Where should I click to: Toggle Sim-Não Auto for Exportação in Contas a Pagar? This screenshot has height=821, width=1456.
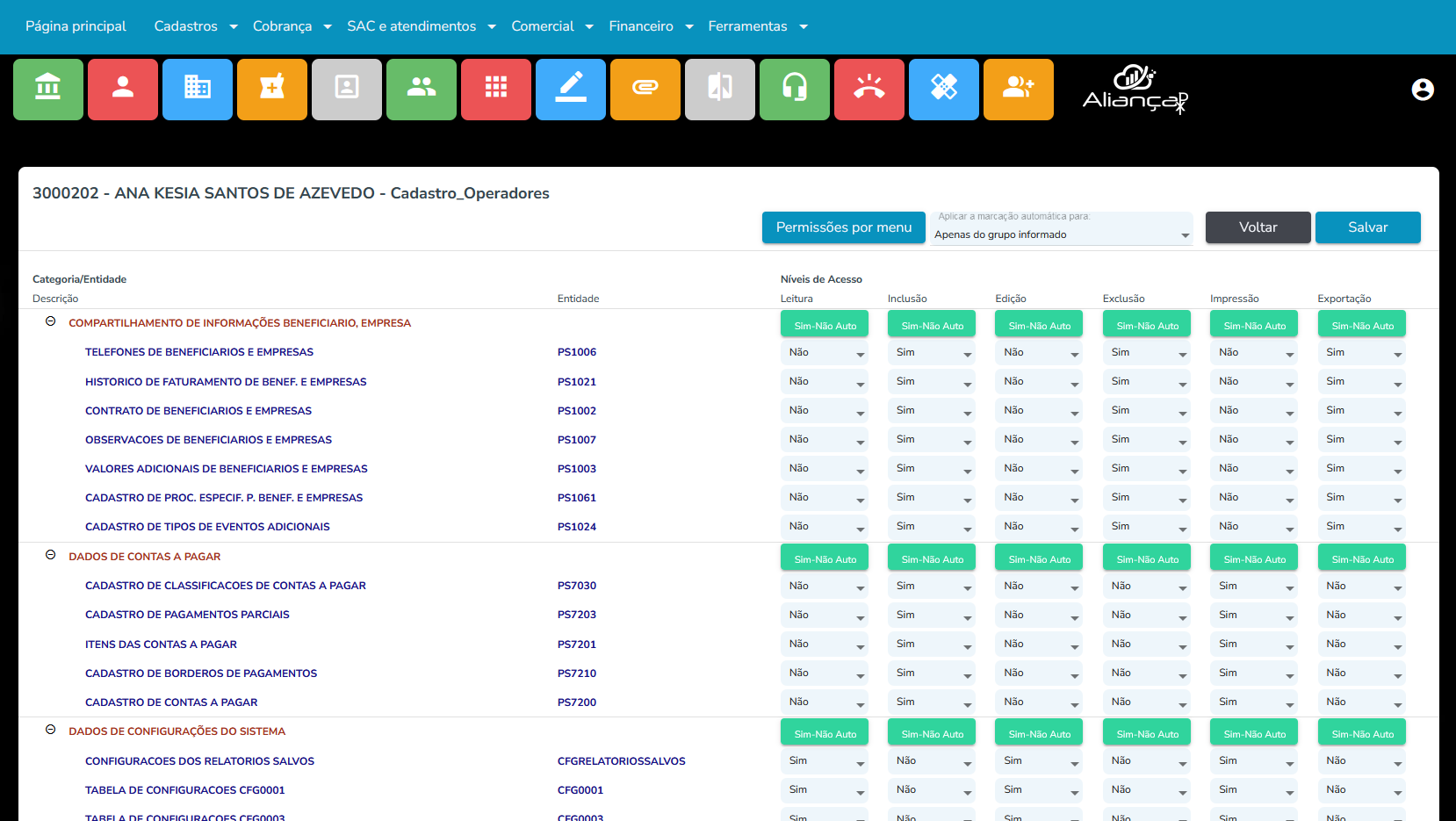click(x=1362, y=558)
